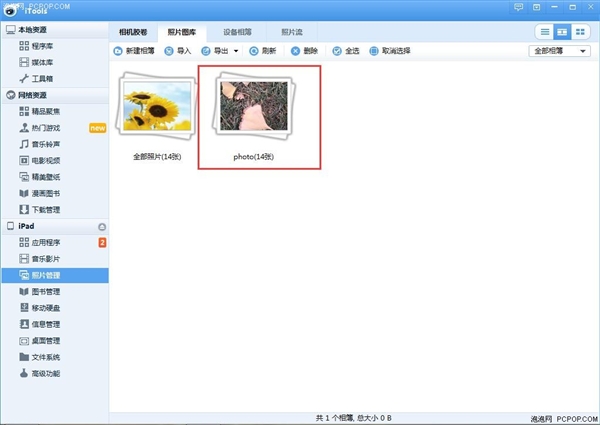
Task: Click 全选 select all
Action: (x=346, y=51)
